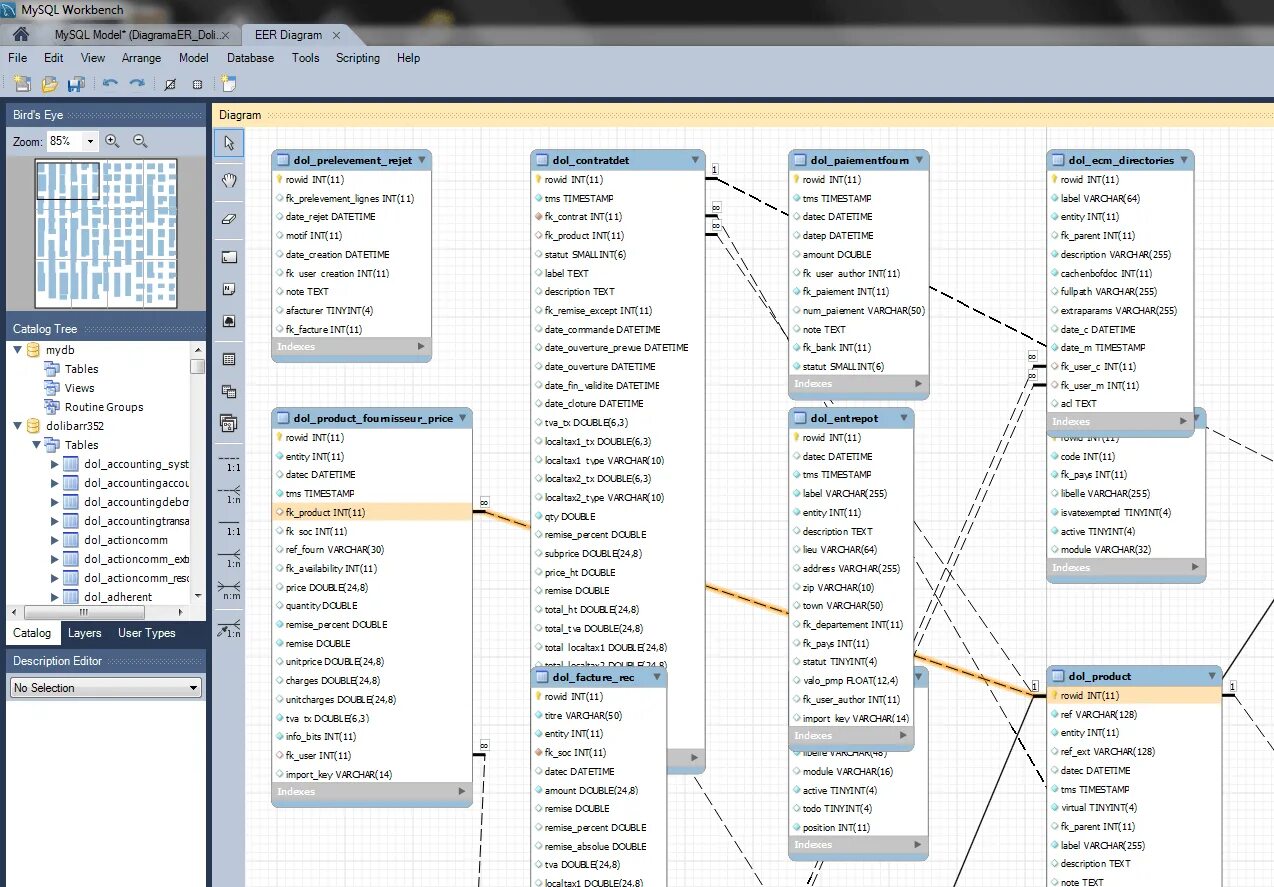This screenshot has height=887, width=1274.
Task: Collapse the mydb schema node
Action: pos(18,350)
